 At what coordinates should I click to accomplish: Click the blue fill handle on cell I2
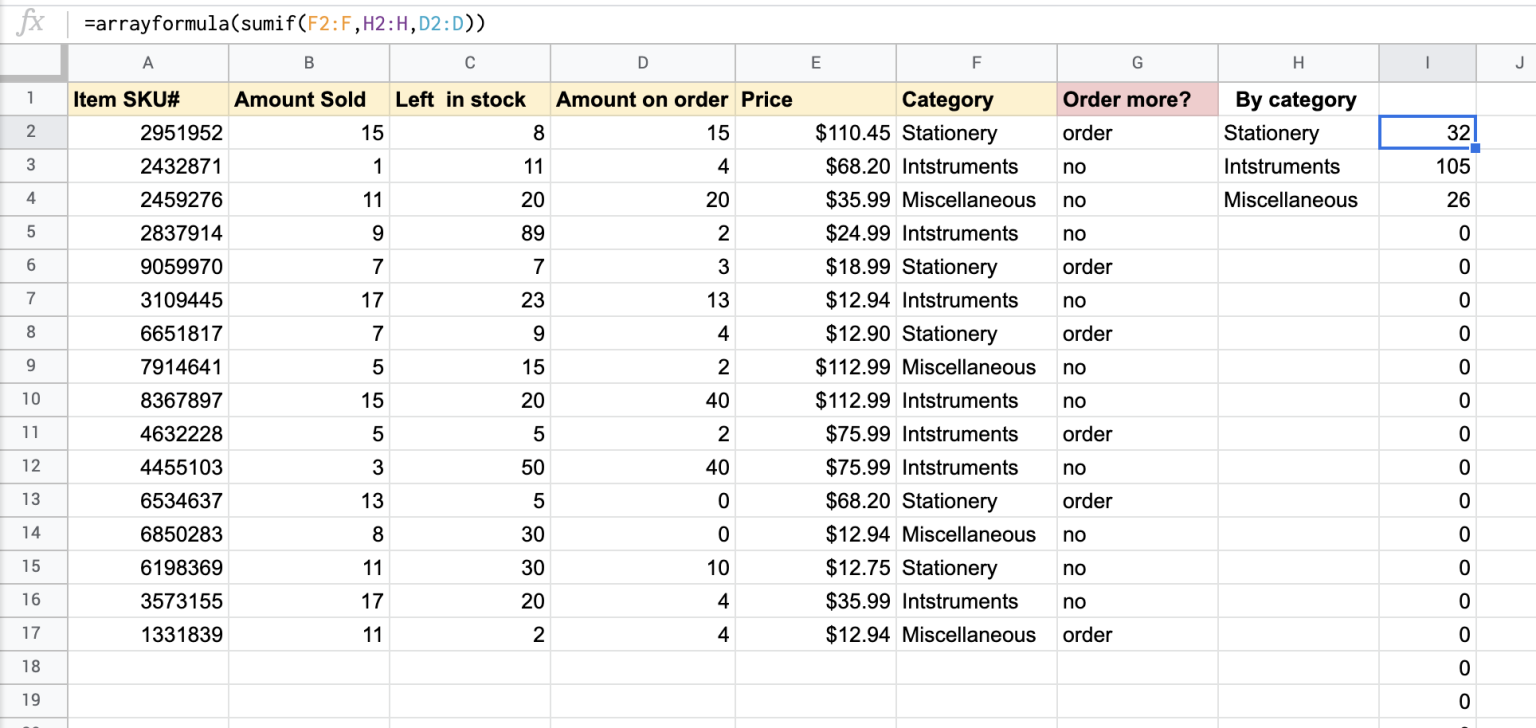coord(1474,146)
